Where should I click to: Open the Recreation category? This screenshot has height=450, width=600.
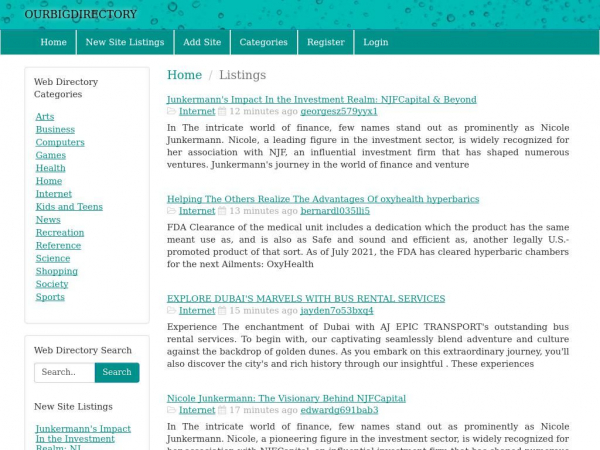tap(60, 232)
